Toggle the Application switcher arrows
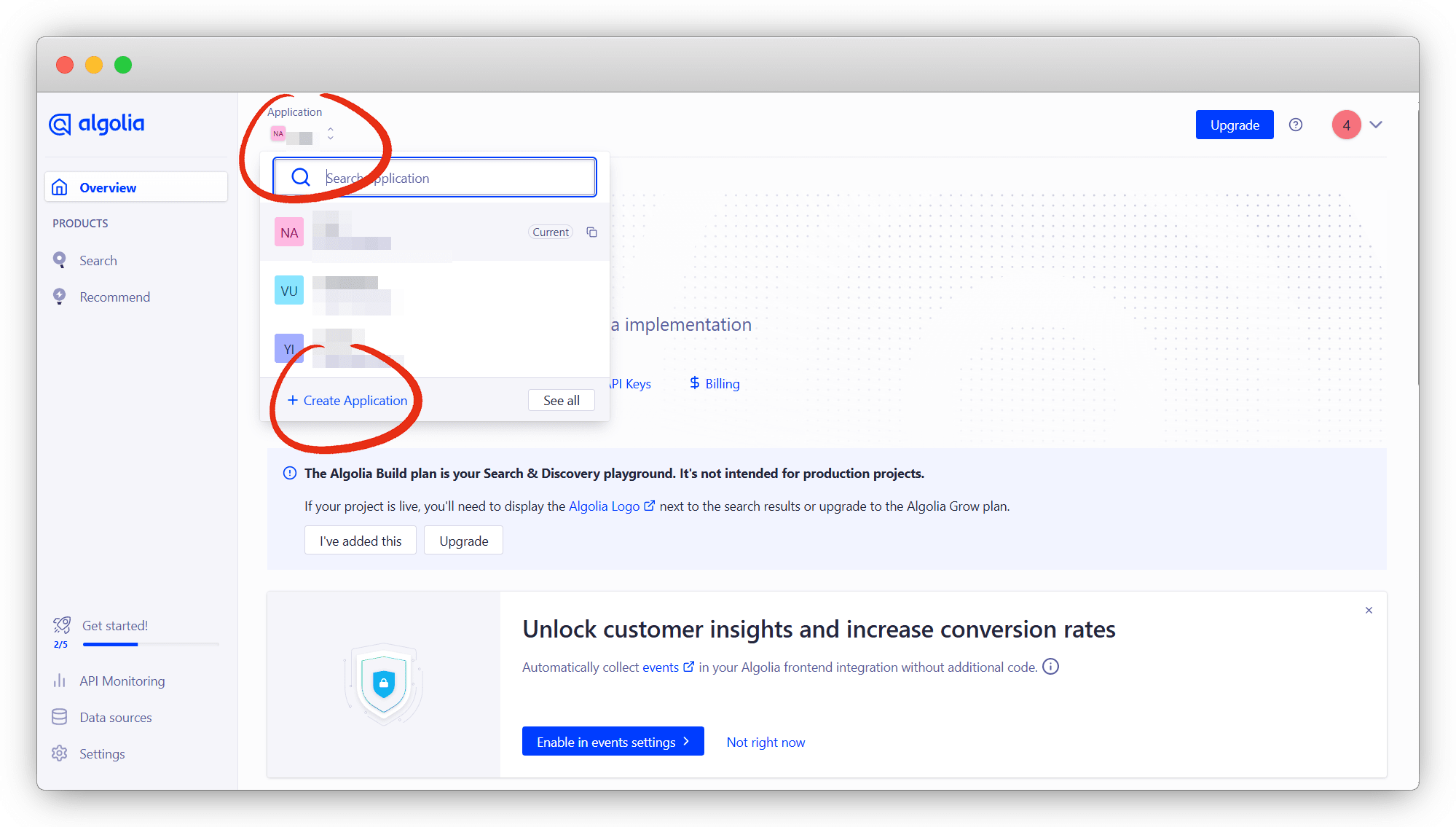This screenshot has height=827, width=1456. (x=330, y=133)
